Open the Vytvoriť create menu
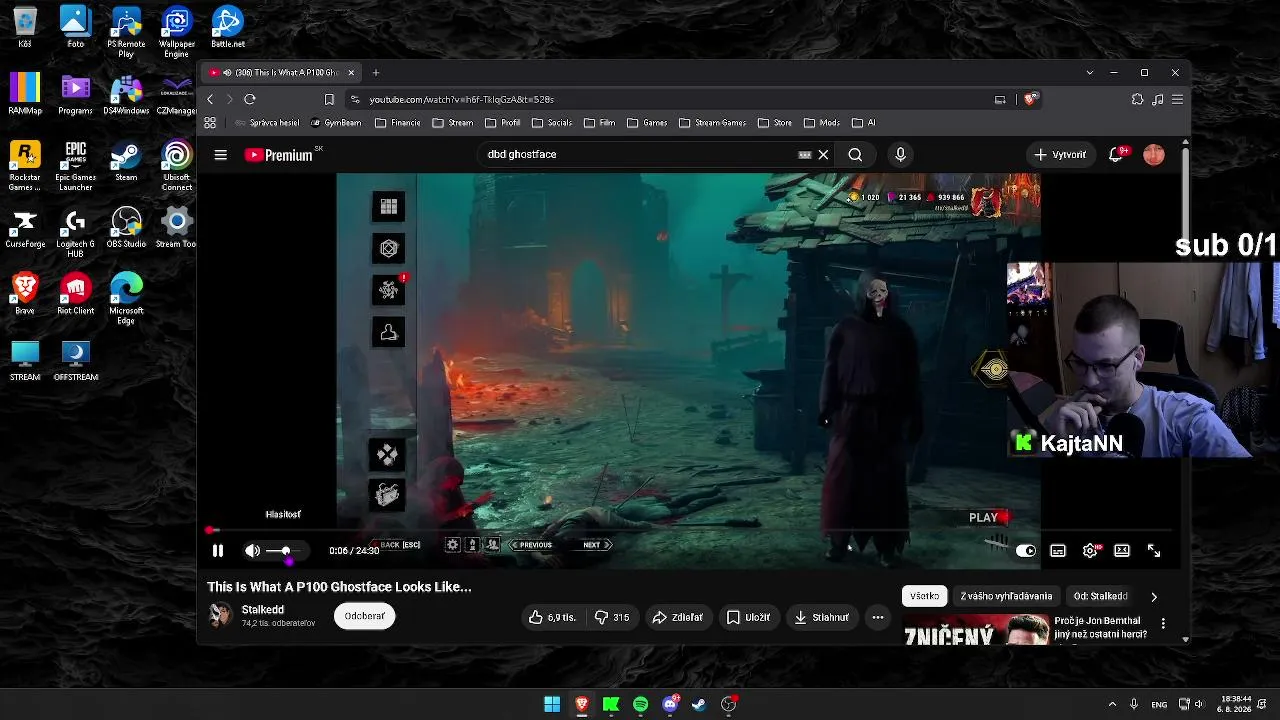 [1060, 155]
